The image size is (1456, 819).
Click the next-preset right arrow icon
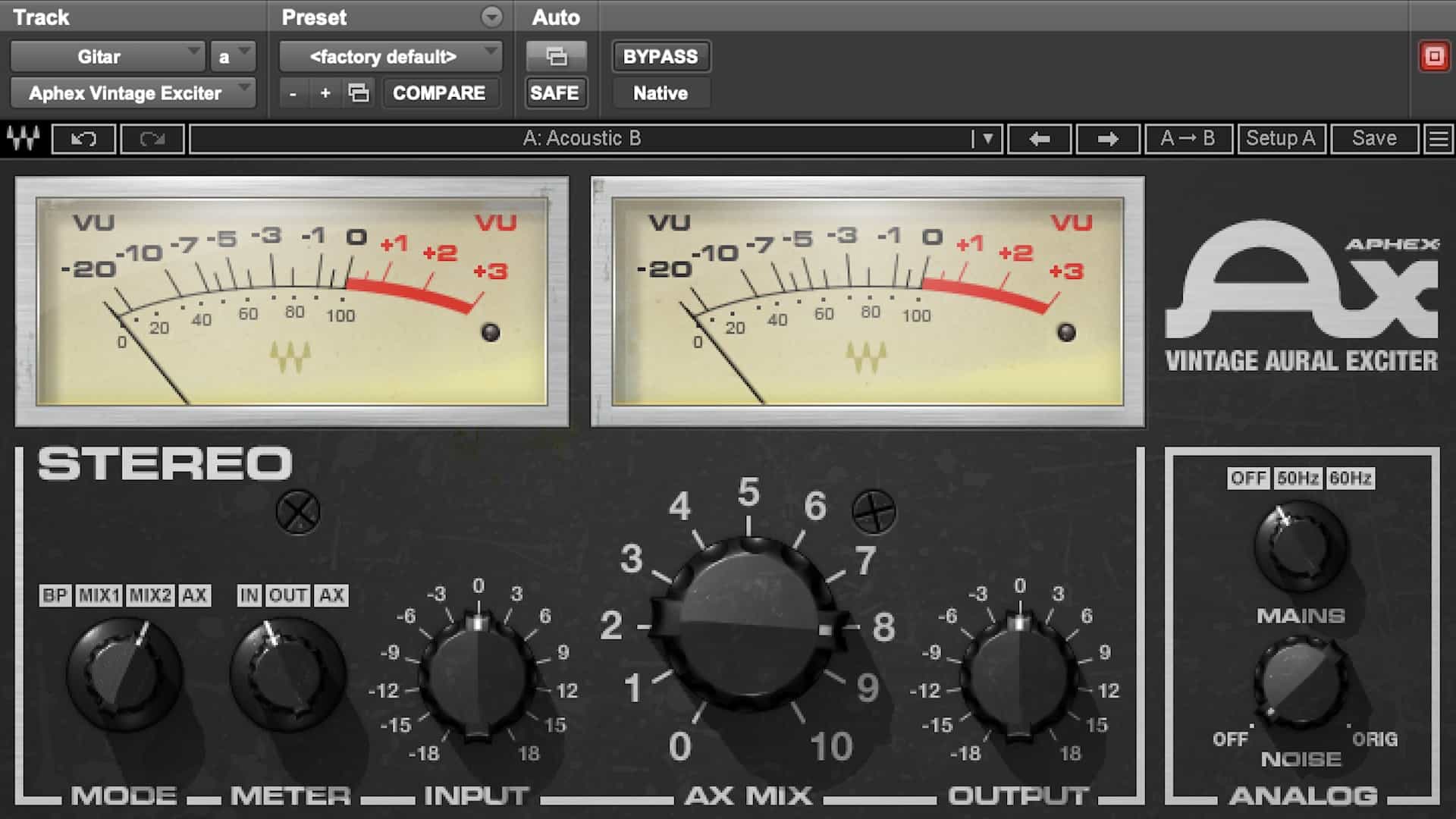[x=1107, y=139]
